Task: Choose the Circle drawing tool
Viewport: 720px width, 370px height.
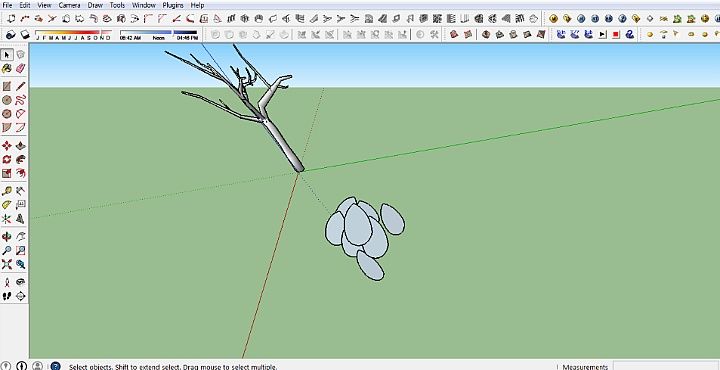Action: point(7,100)
